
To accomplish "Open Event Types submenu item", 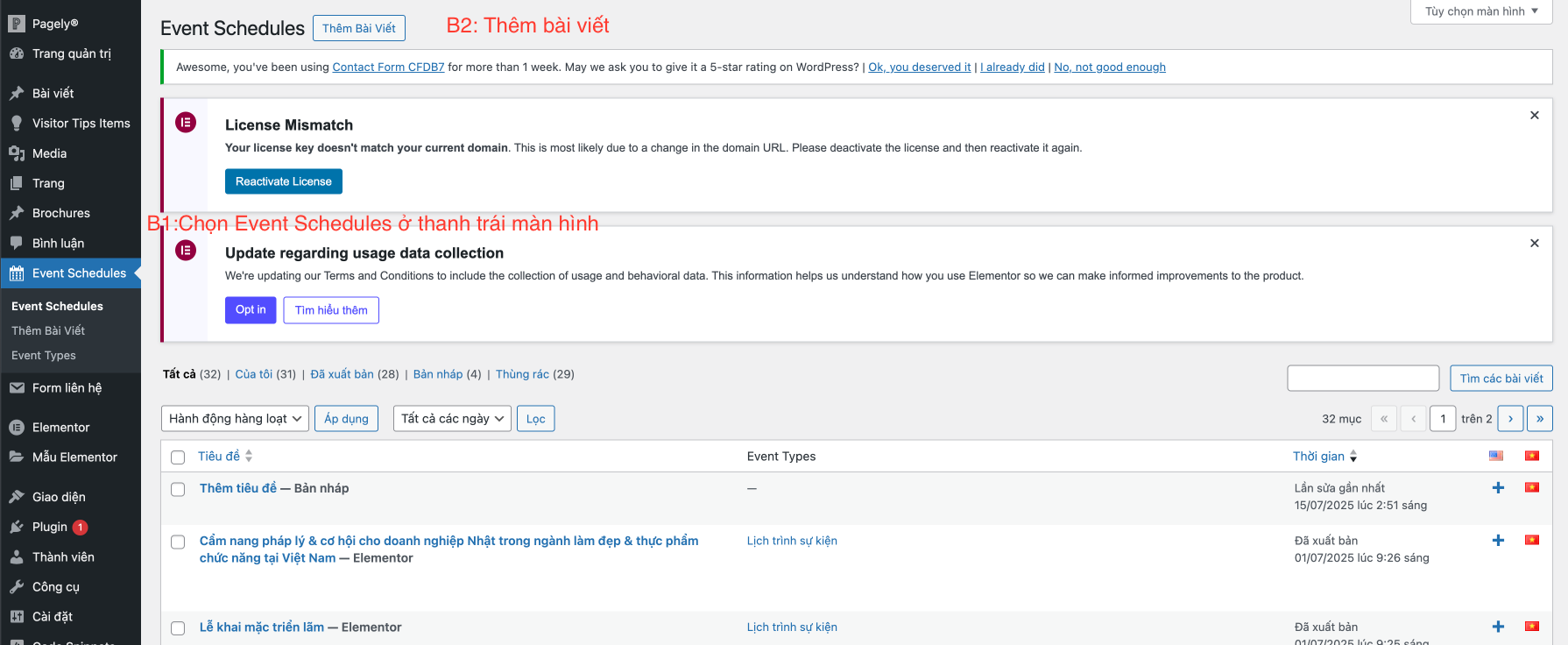I will tap(44, 356).
